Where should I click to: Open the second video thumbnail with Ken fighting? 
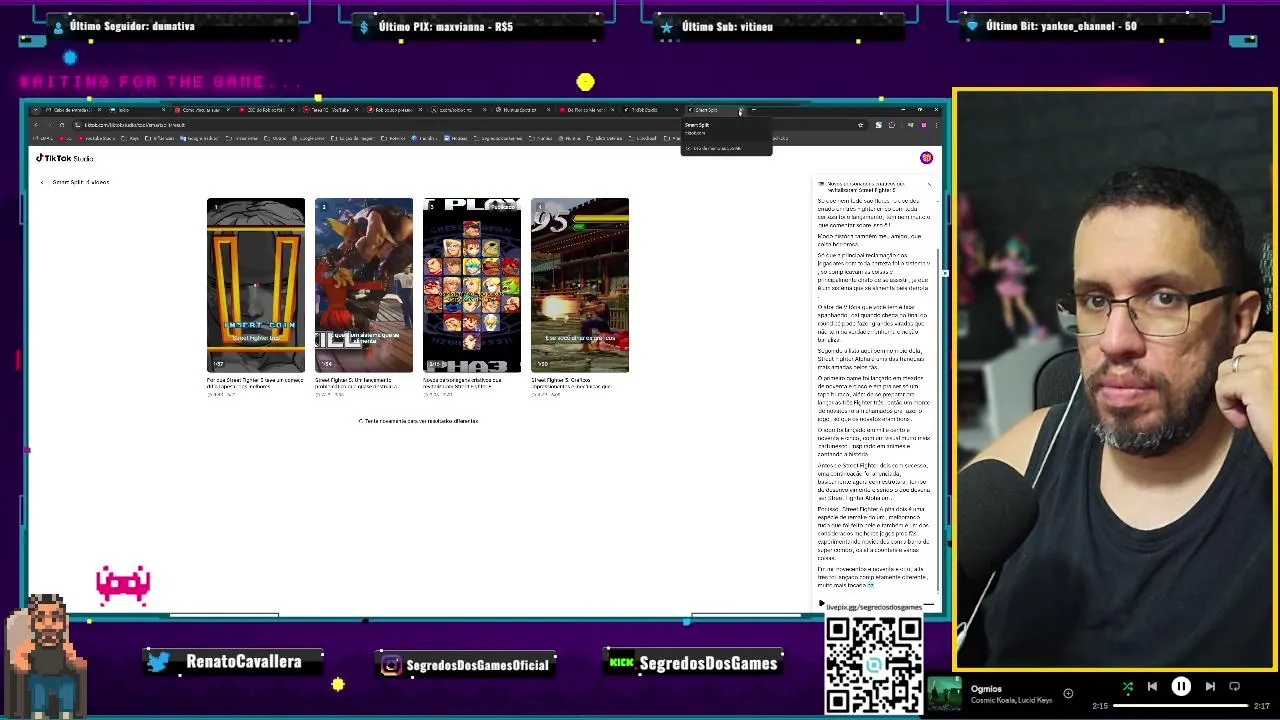click(364, 285)
